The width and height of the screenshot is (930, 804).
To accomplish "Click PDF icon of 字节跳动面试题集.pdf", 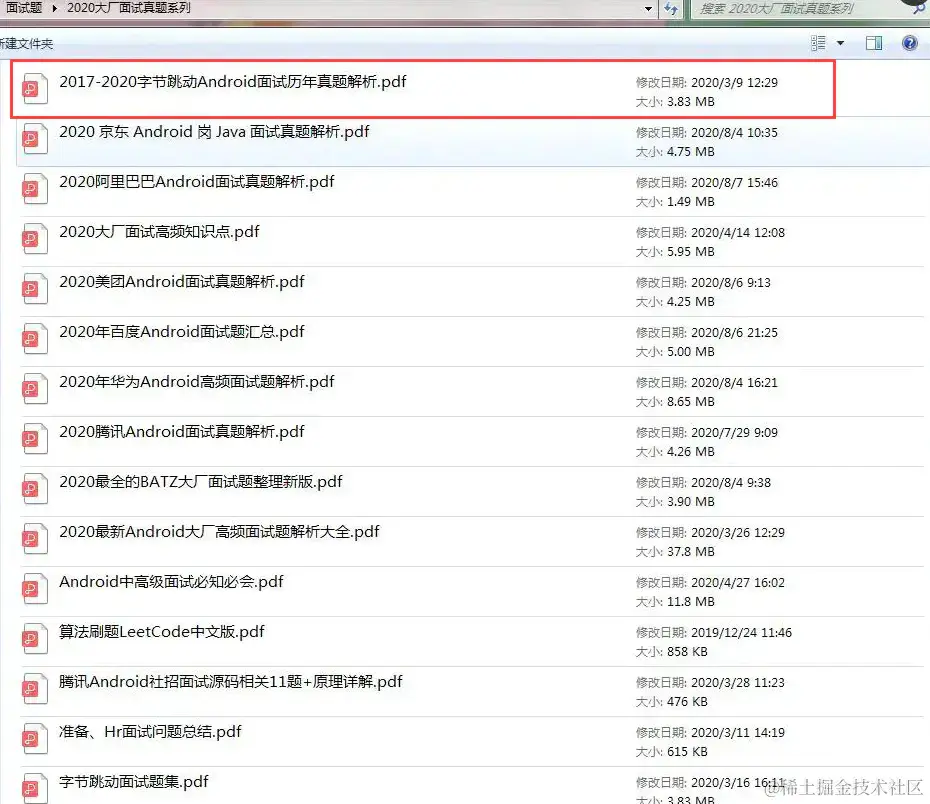I will 34,788.
